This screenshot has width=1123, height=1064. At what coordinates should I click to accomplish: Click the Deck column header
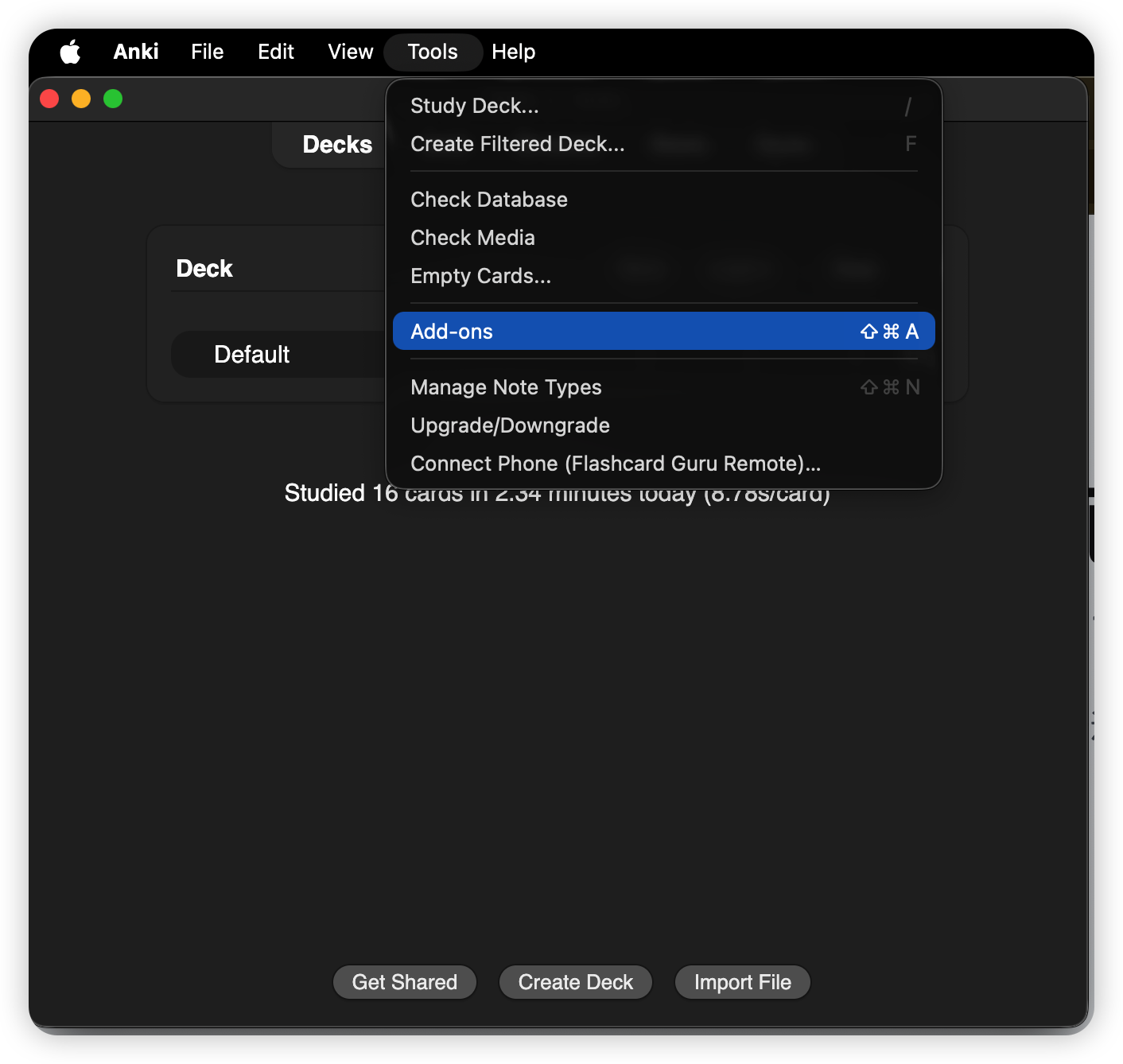(204, 269)
